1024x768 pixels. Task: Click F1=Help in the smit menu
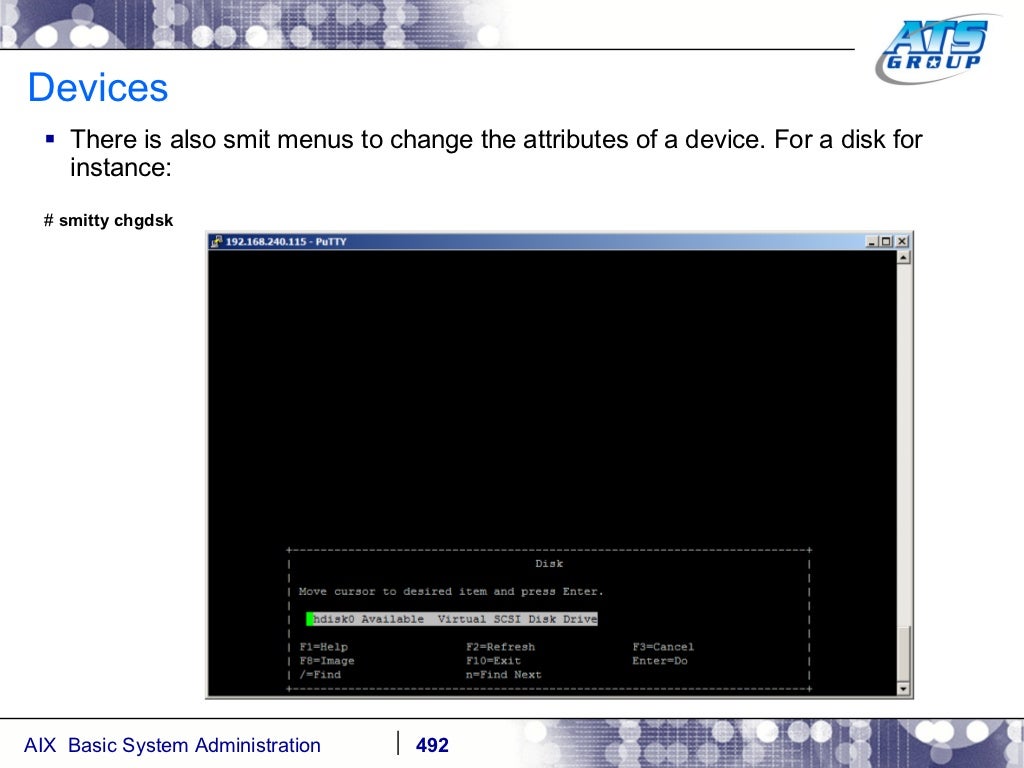324,647
